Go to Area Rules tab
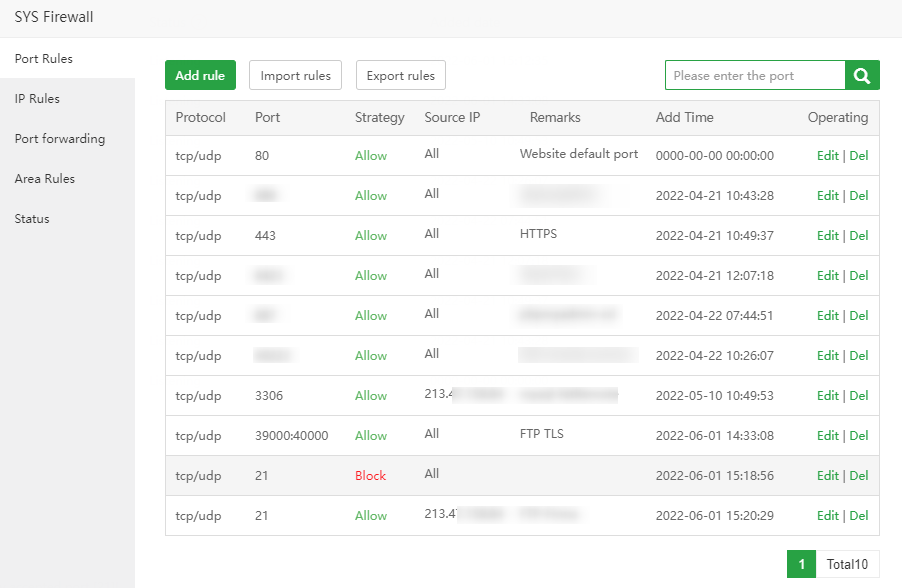The height and width of the screenshot is (588, 902). point(45,179)
